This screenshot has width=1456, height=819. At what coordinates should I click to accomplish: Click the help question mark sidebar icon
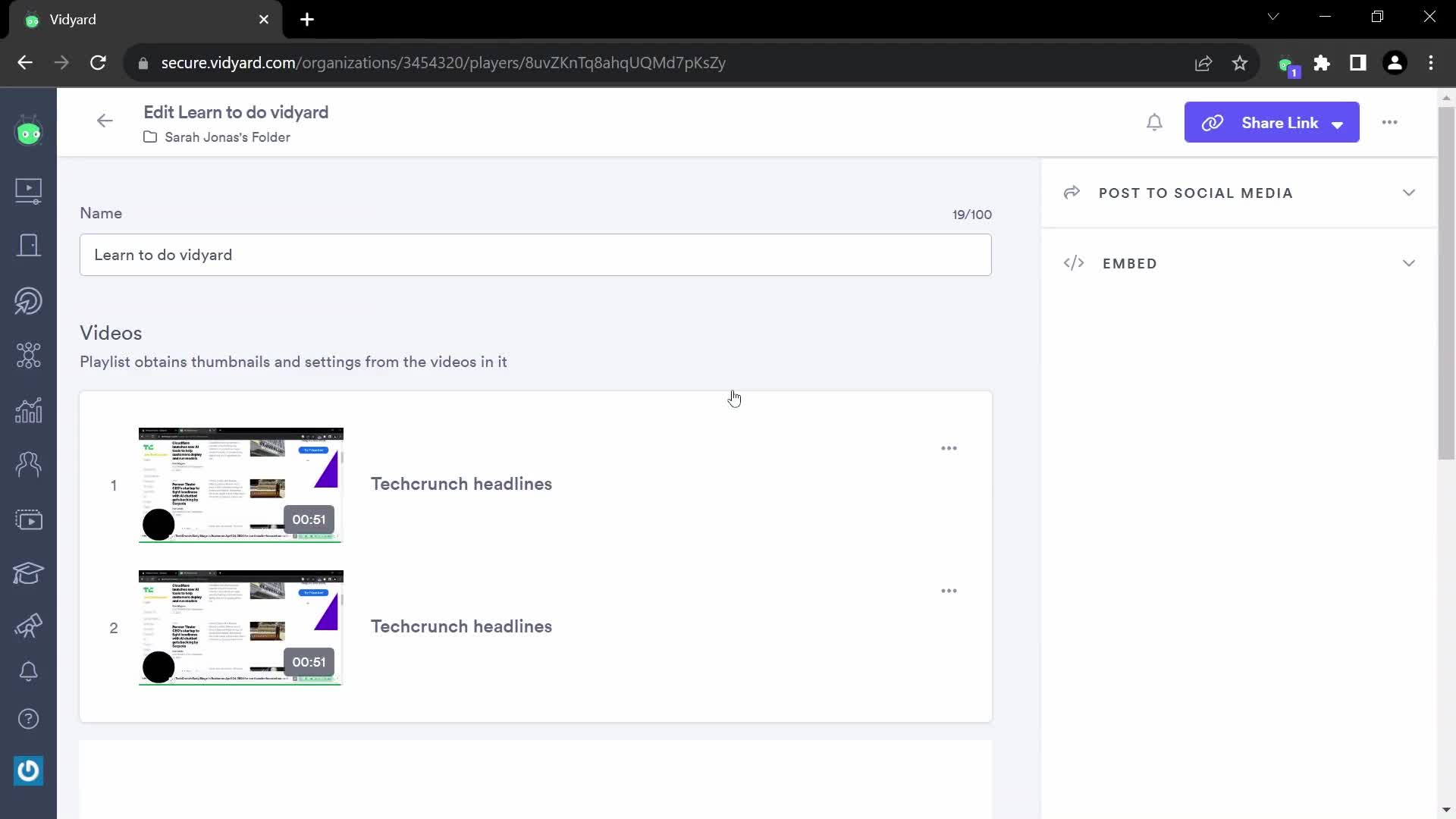click(x=27, y=720)
